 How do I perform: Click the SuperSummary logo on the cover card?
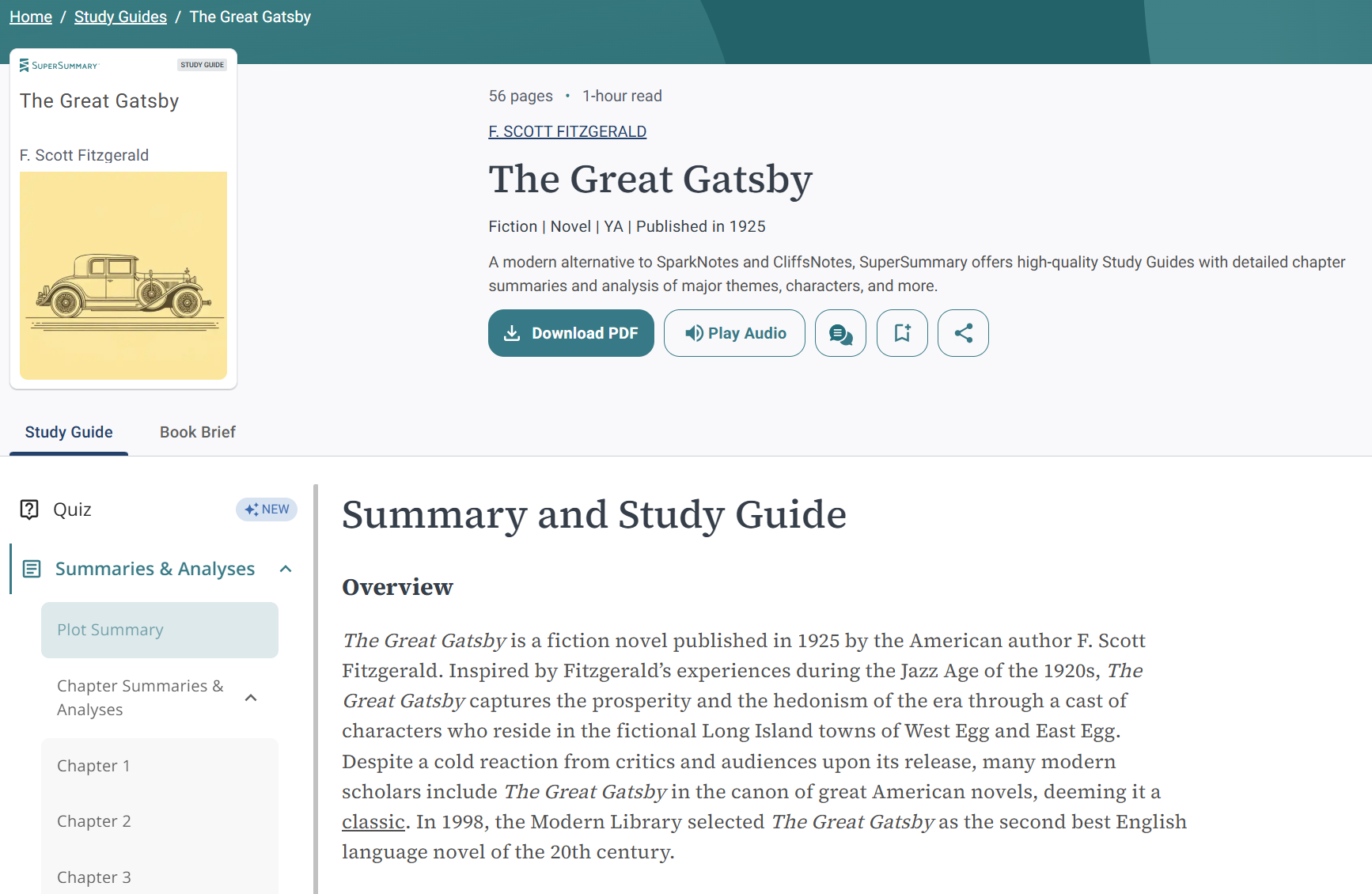tap(59, 66)
